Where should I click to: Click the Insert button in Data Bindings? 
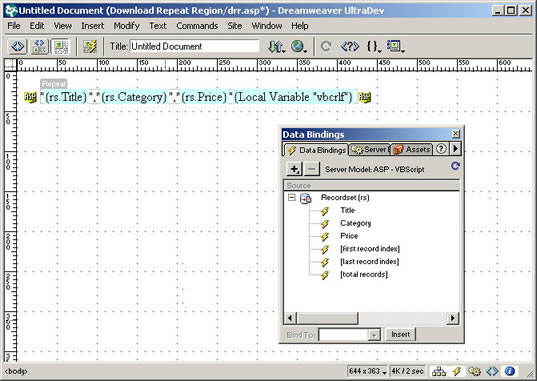(400, 334)
